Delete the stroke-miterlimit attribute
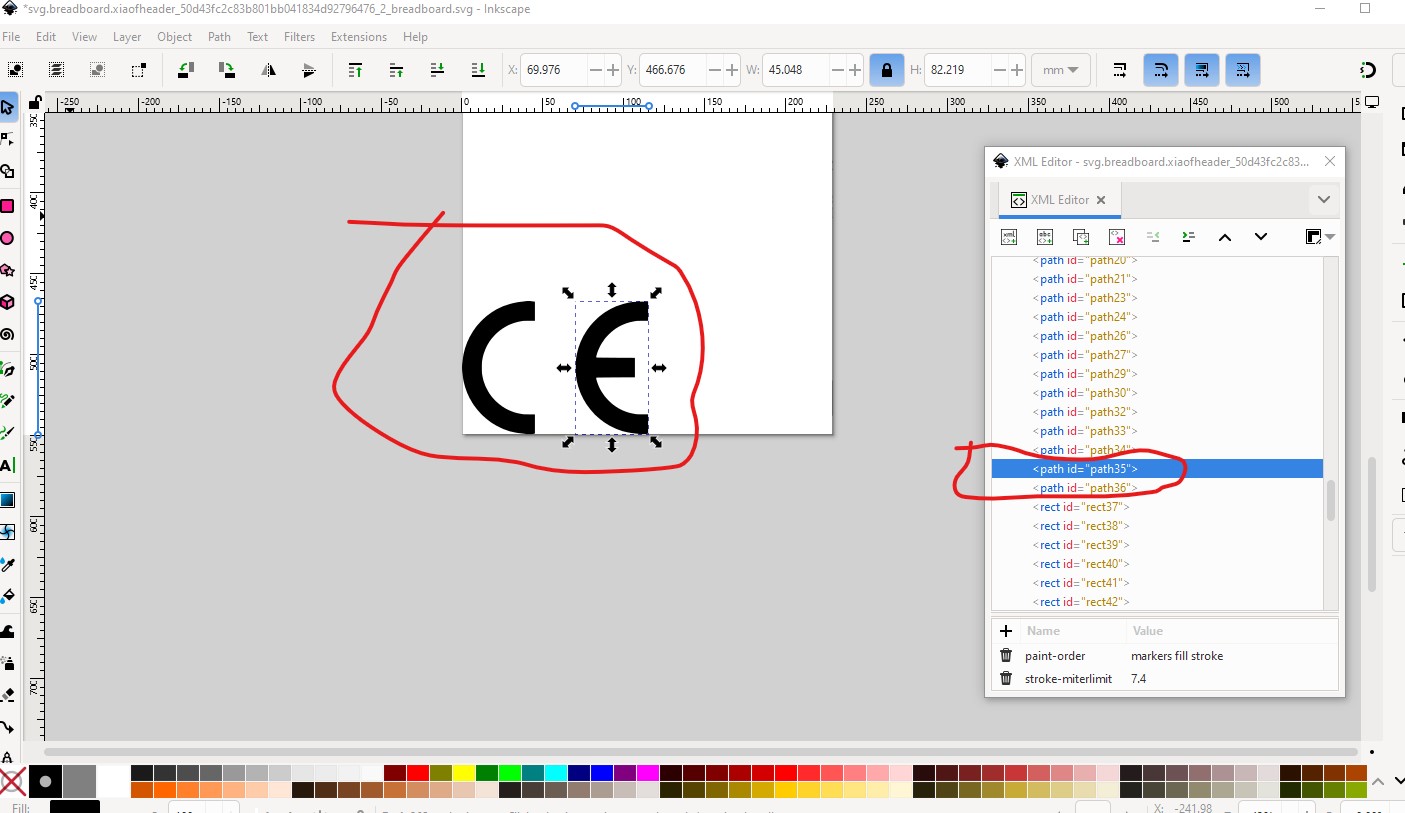The height and width of the screenshot is (813, 1405). (x=1006, y=679)
